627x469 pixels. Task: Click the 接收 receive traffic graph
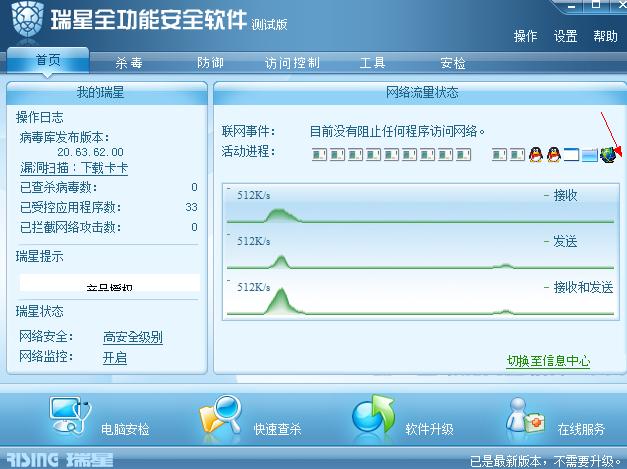[x=420, y=206]
